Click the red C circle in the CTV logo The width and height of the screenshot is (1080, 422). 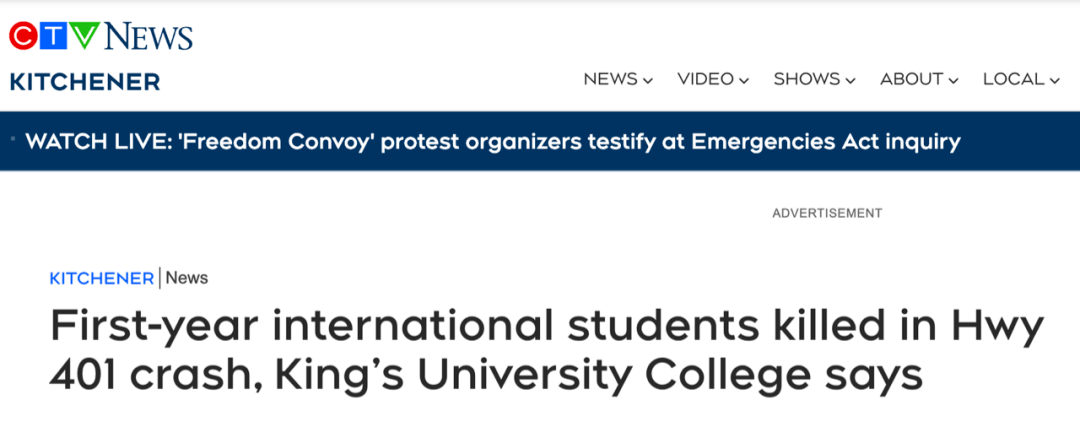23,36
